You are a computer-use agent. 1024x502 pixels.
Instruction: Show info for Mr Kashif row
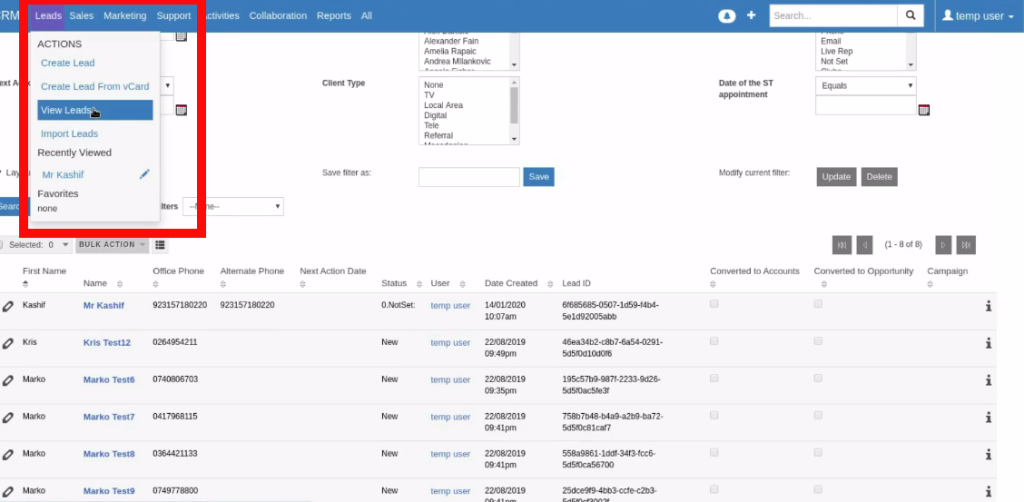point(989,306)
